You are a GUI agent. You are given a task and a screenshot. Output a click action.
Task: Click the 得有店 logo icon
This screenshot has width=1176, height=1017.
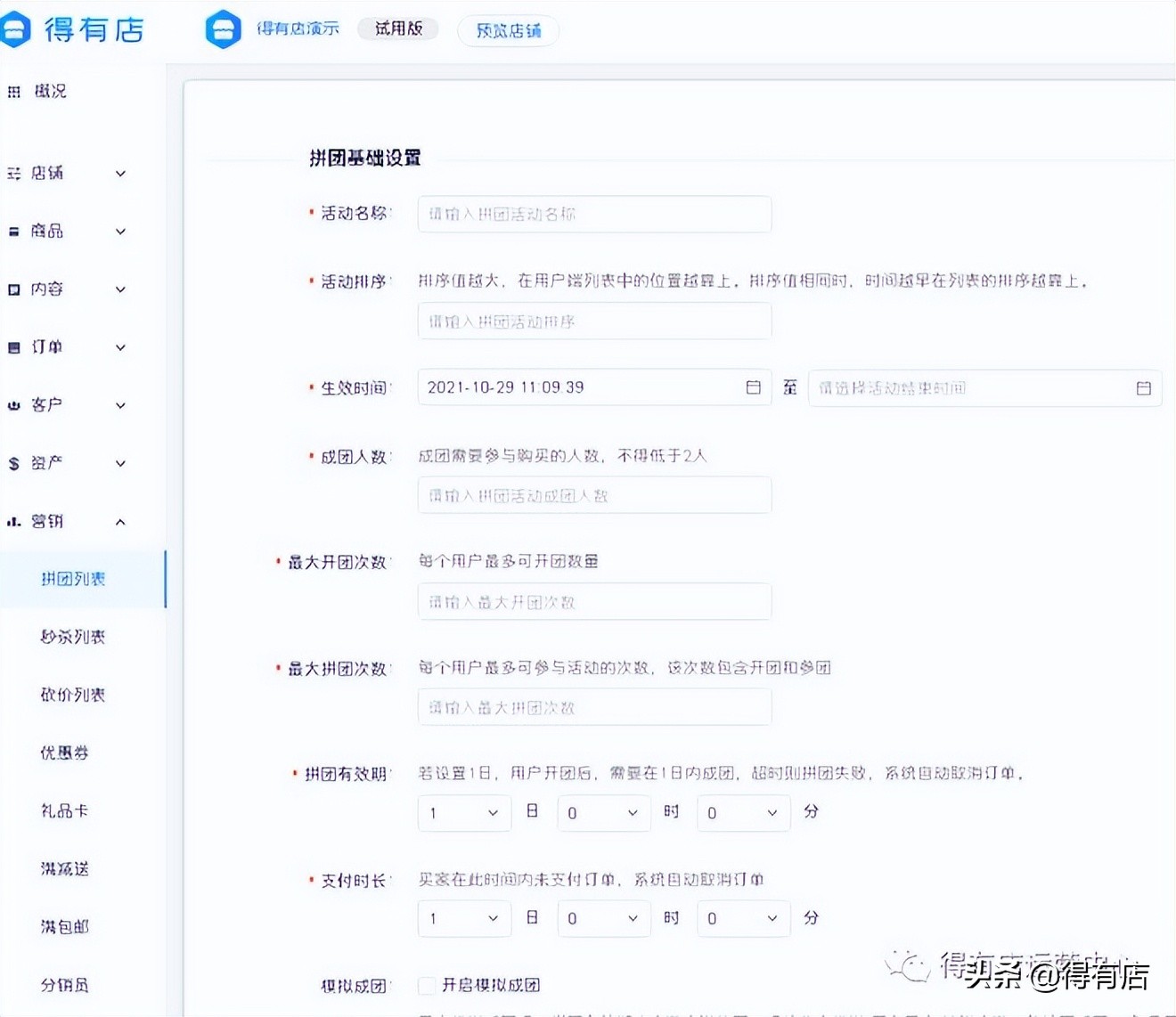tap(15, 28)
